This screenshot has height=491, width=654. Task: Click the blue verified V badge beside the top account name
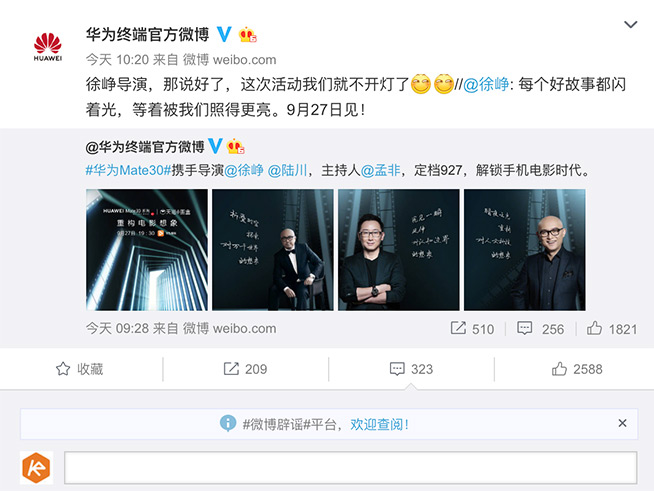tap(224, 34)
